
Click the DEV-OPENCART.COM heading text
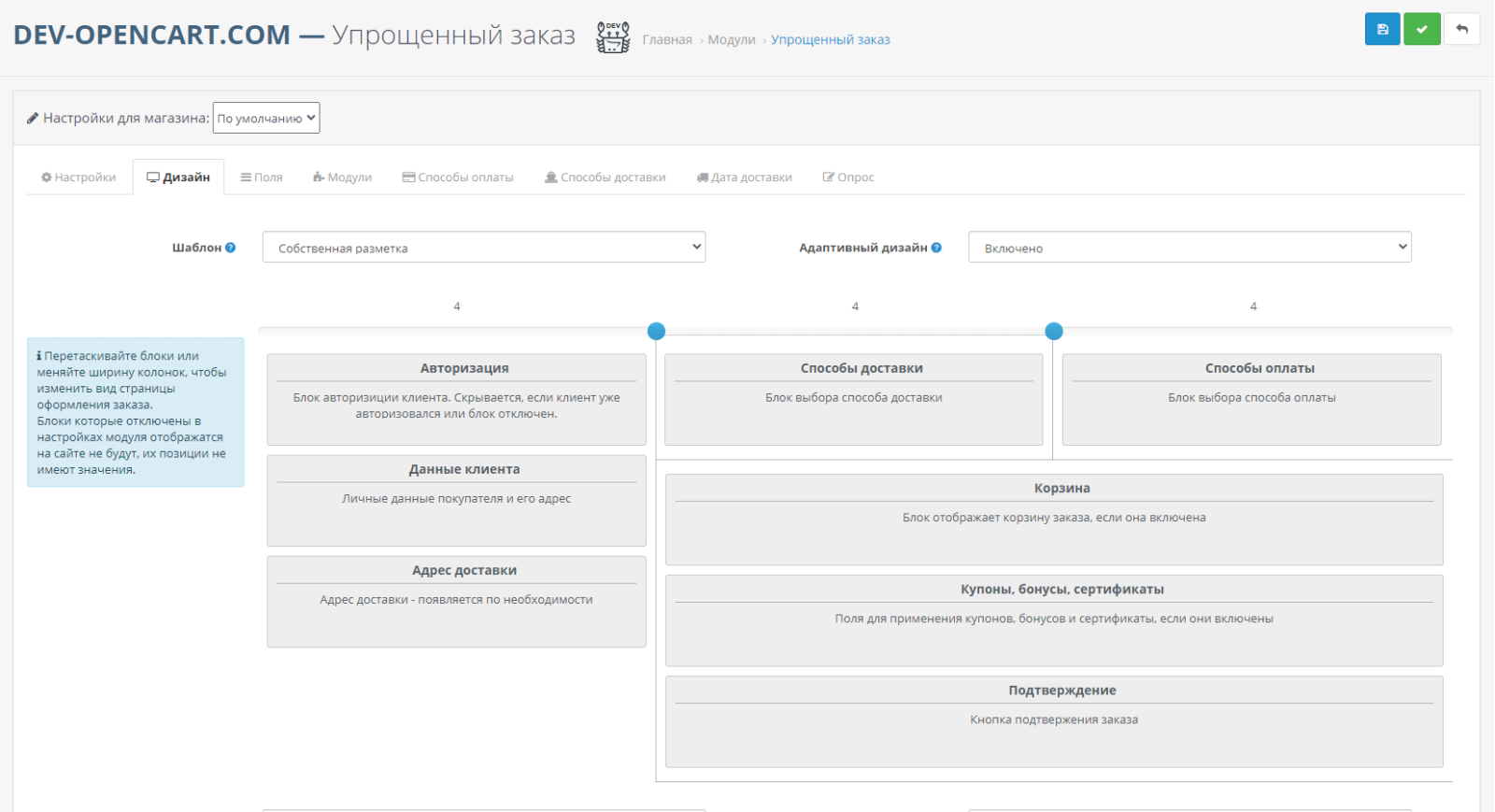[x=152, y=35]
